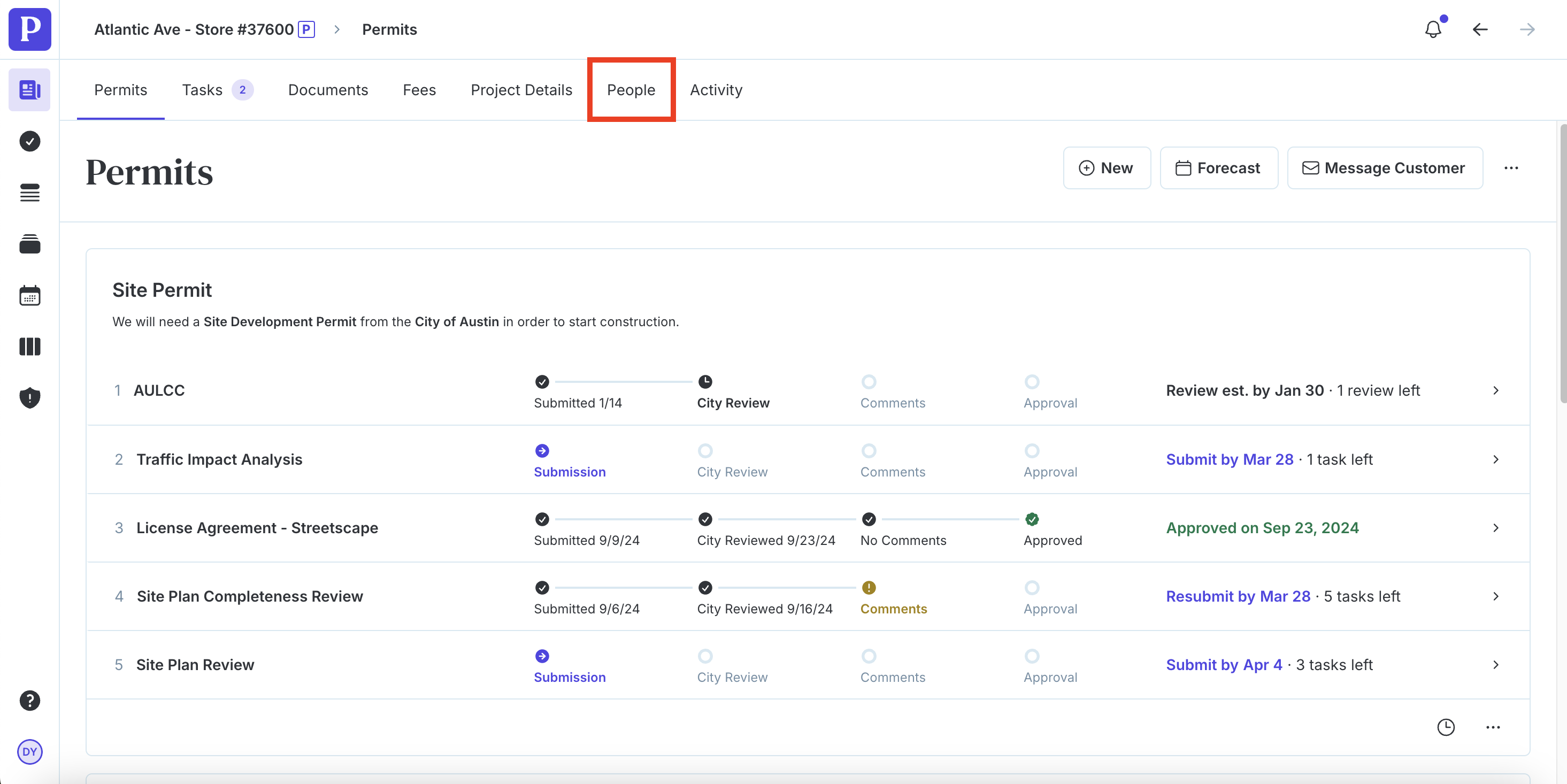Switch to the People tab
This screenshot has height=784, width=1567.
coord(631,90)
